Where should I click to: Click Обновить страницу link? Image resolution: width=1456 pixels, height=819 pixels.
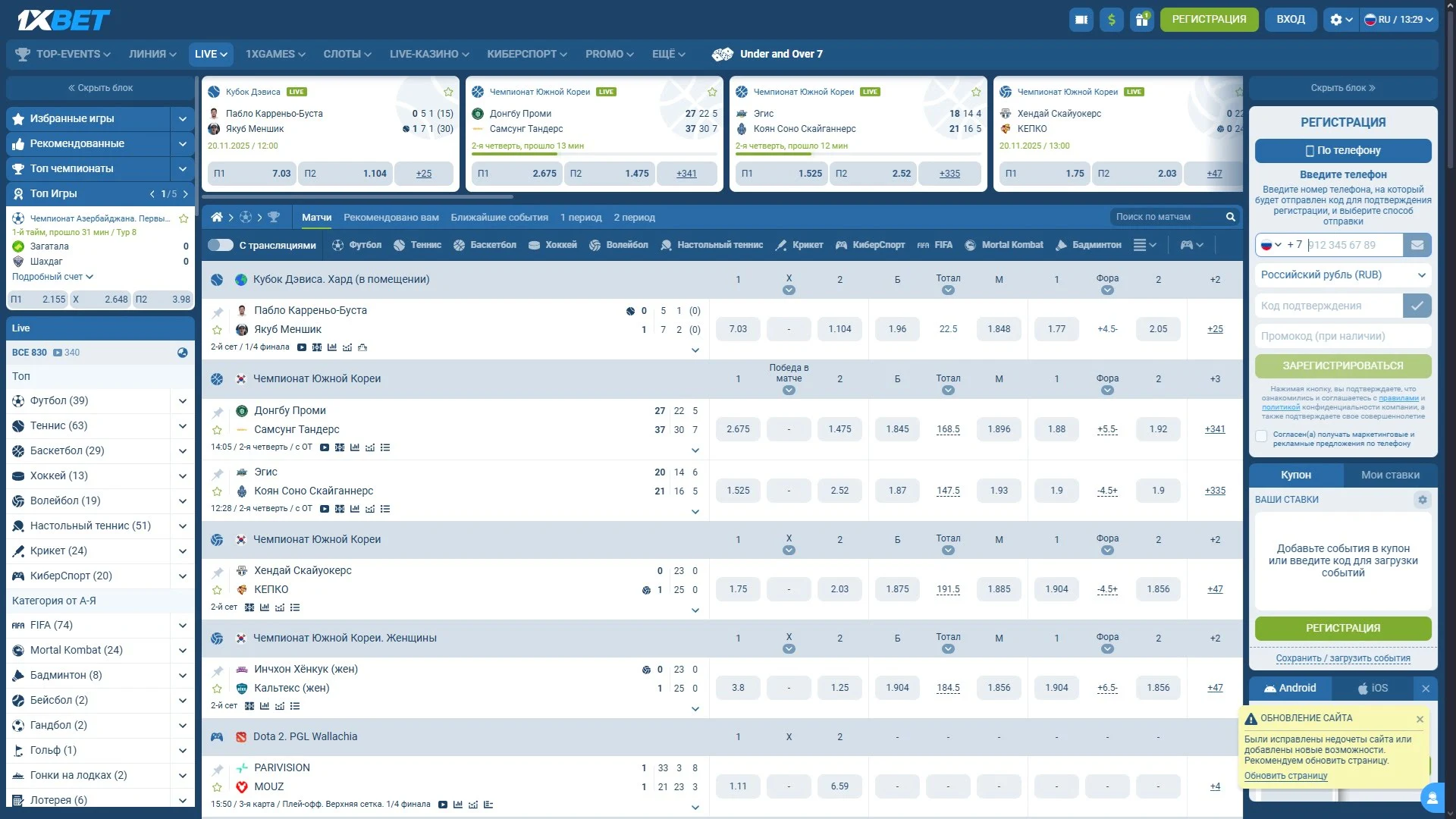click(x=1285, y=776)
